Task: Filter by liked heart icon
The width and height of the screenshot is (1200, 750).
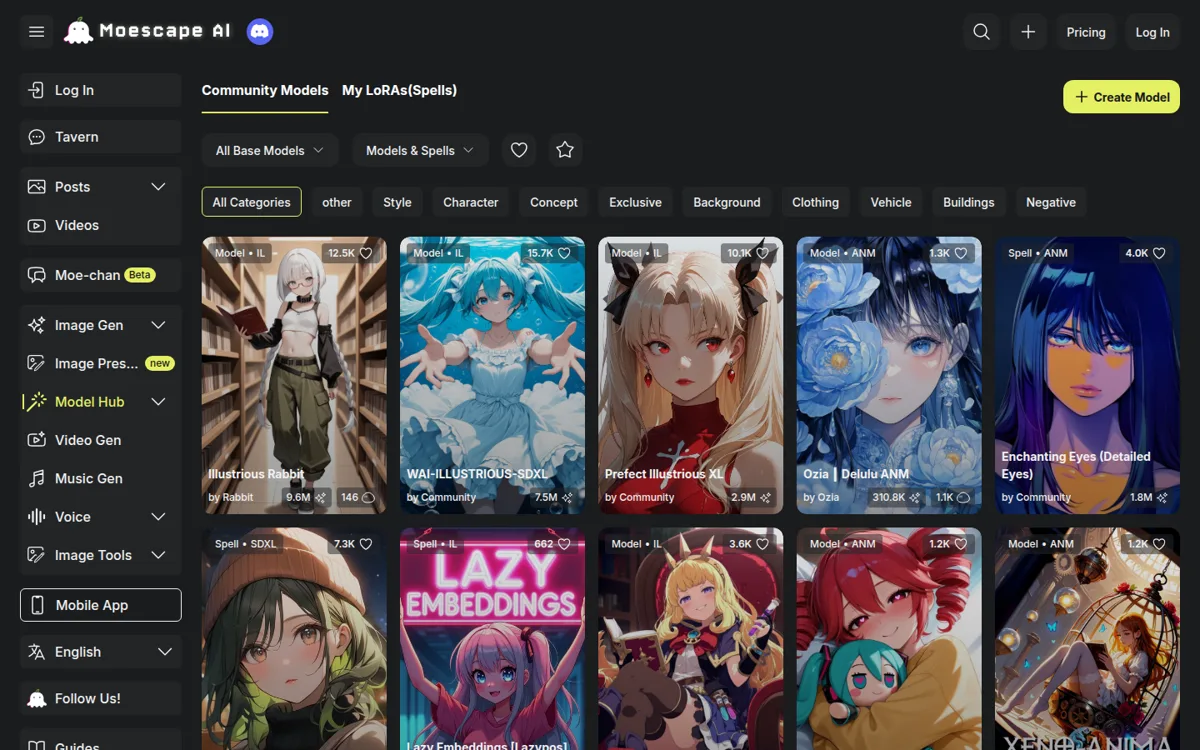Action: click(x=519, y=150)
